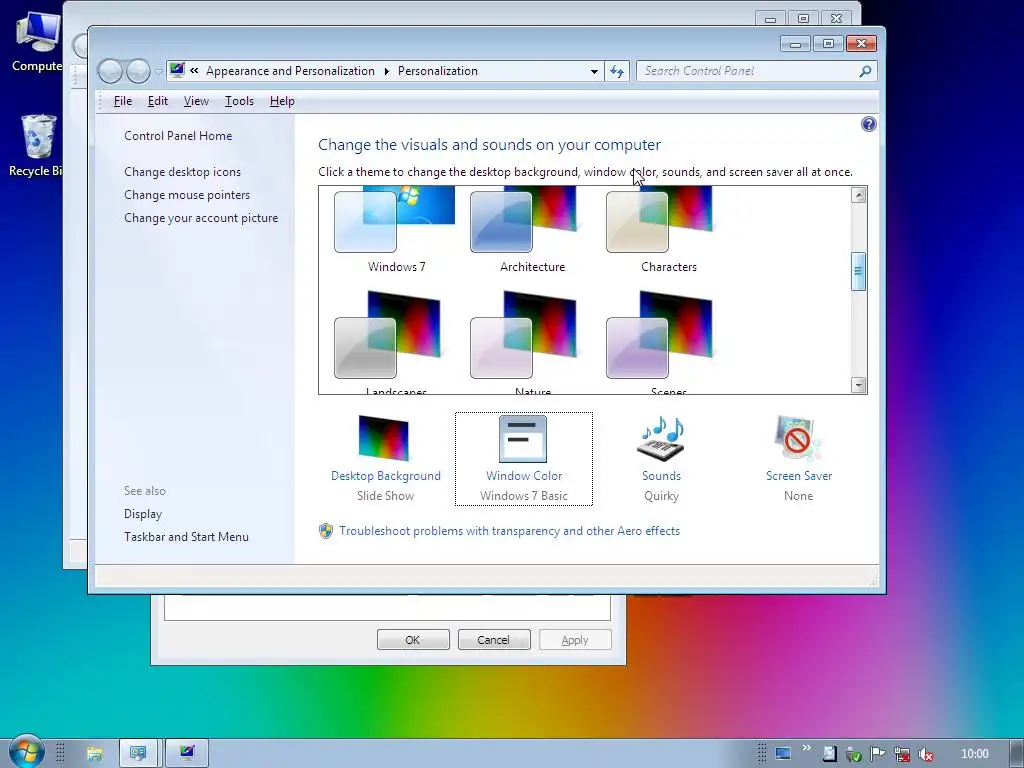The height and width of the screenshot is (768, 1024).
Task: Click the tray icon just left of the shield
Action: [x=829, y=754]
